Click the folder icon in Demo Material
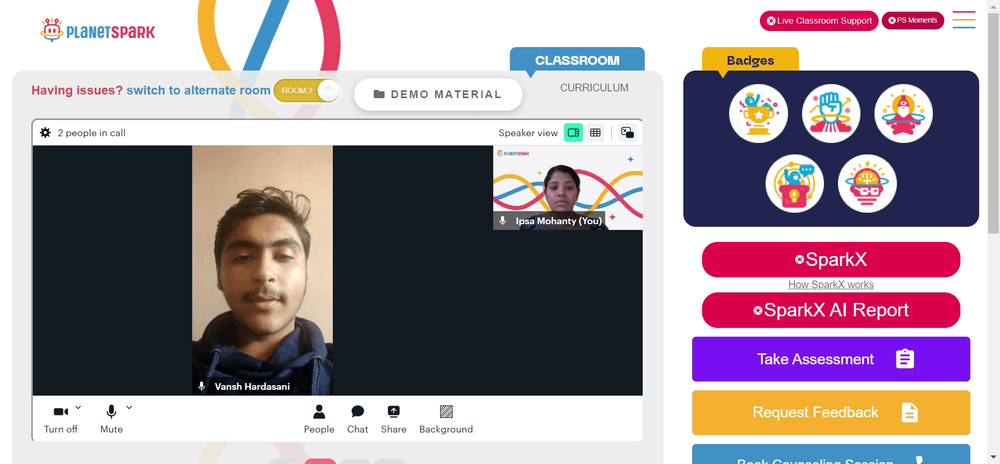 [x=379, y=94]
